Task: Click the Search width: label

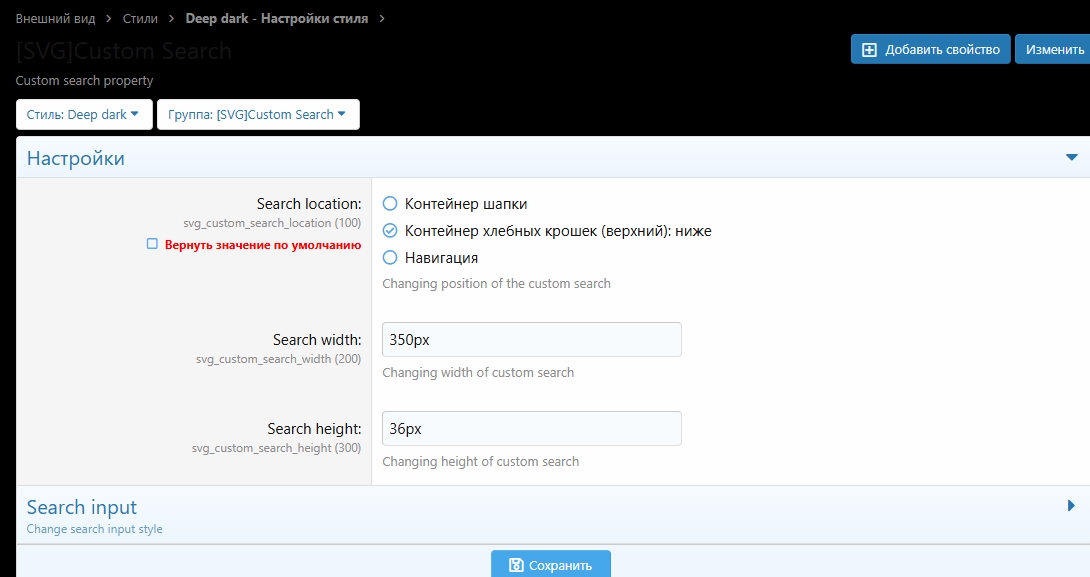Action: coord(317,340)
